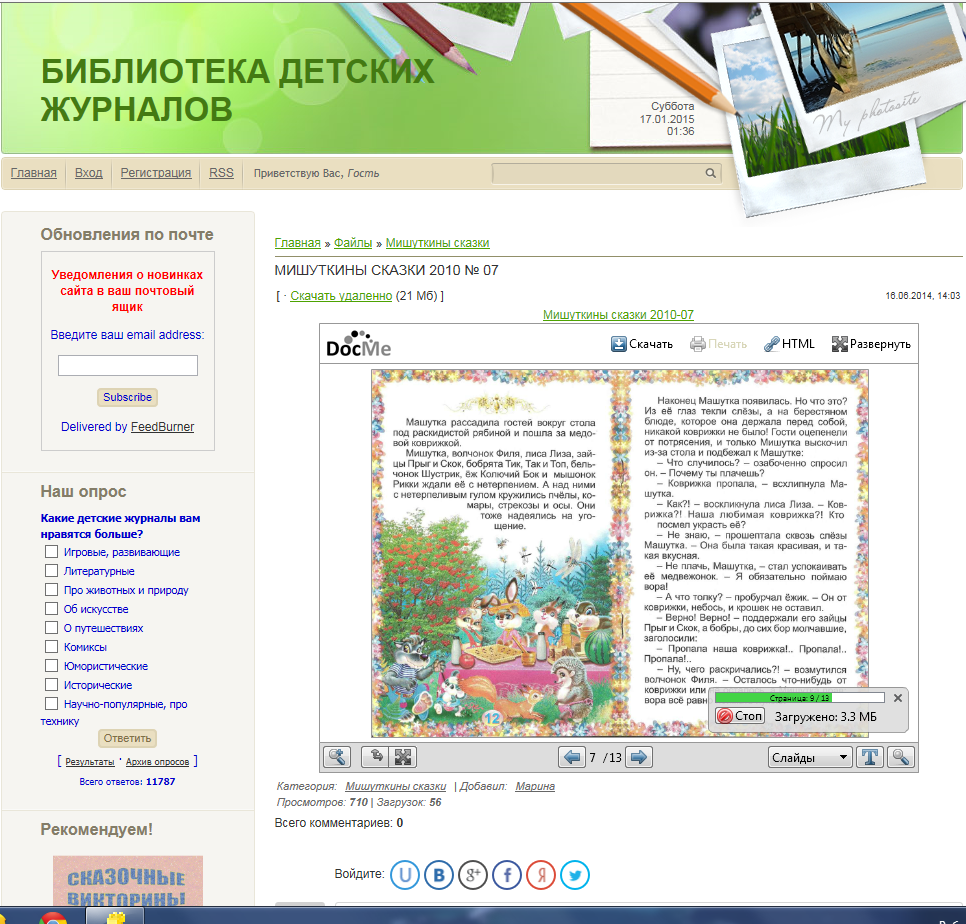Viewport: 966px width, 924px height.
Task: Check the Об искусстве poll option
Action: 52,609
